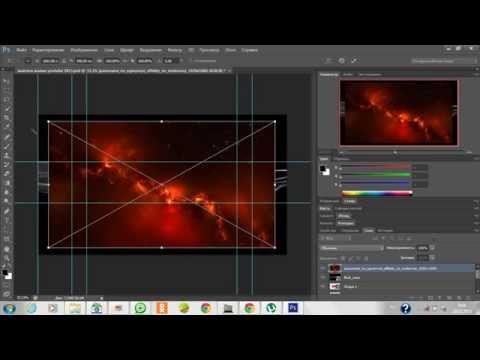The width and height of the screenshot is (480, 360).
Task: Open the Image menu
Action: (x=84, y=50)
